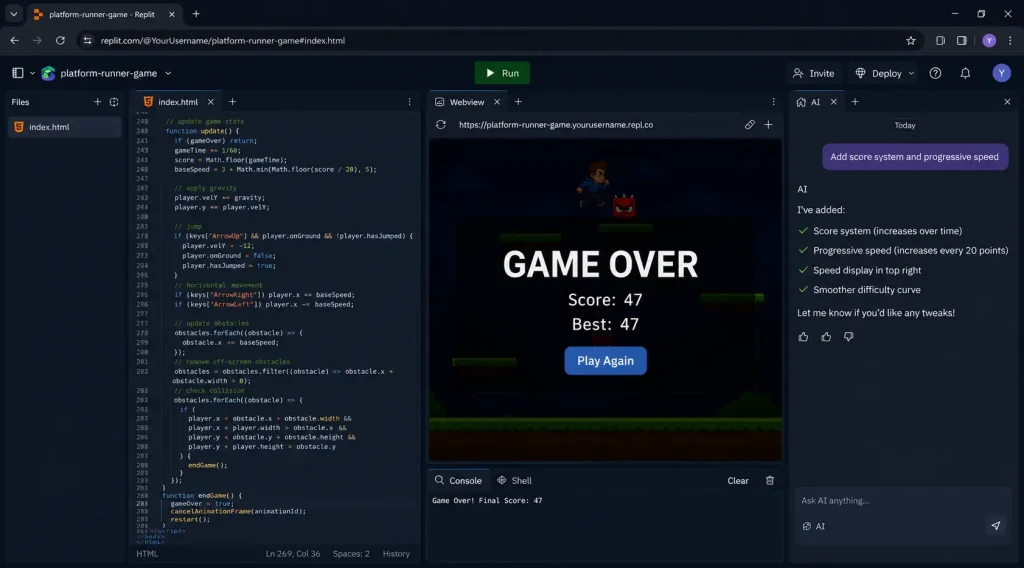Close the Webview tab
Image resolution: width=1024 pixels, height=568 pixels.
pos(496,102)
